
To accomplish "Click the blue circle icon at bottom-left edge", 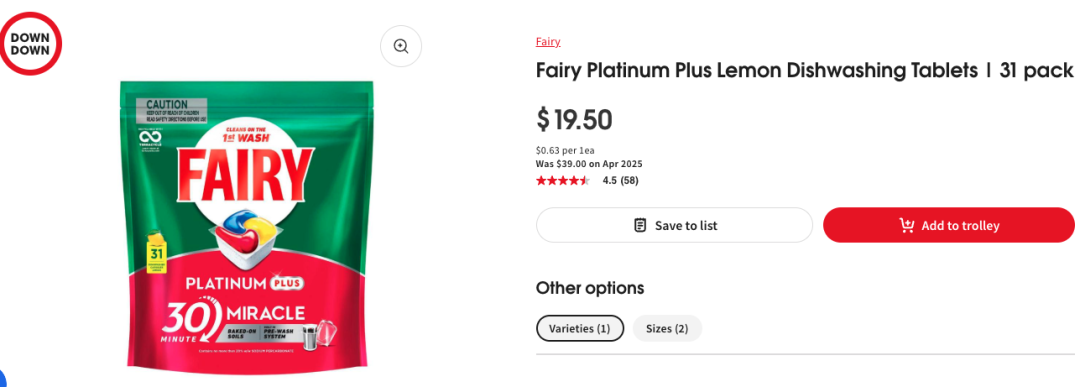I will point(2,377).
